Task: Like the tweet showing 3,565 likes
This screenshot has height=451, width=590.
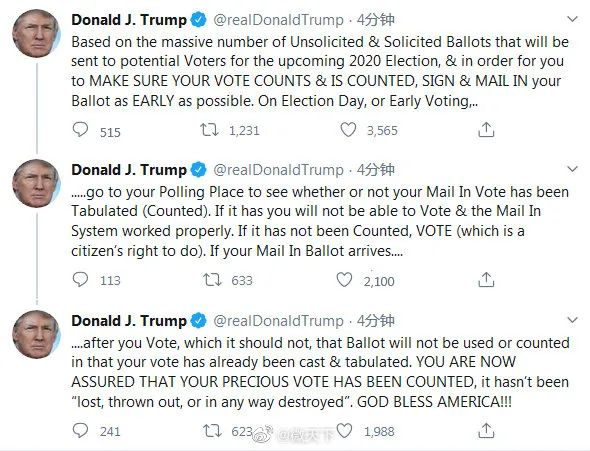Action: click(348, 130)
